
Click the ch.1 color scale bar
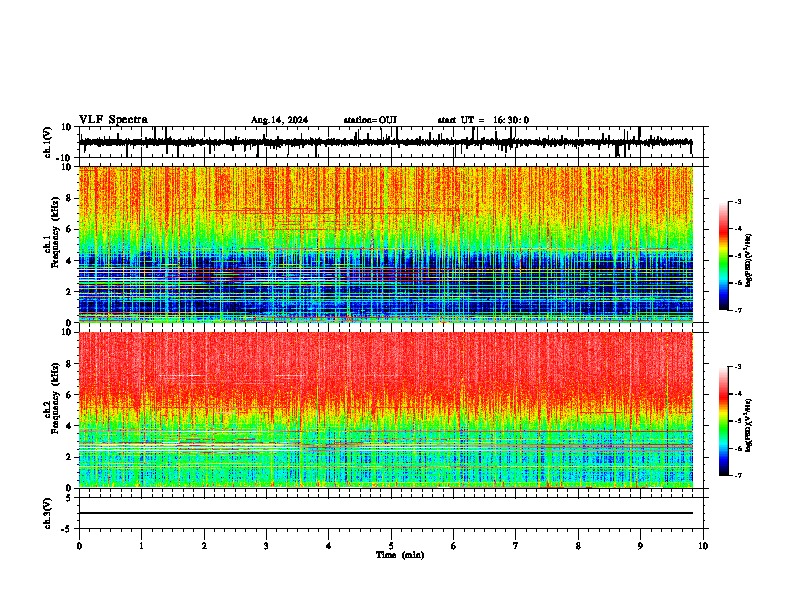[724, 256]
